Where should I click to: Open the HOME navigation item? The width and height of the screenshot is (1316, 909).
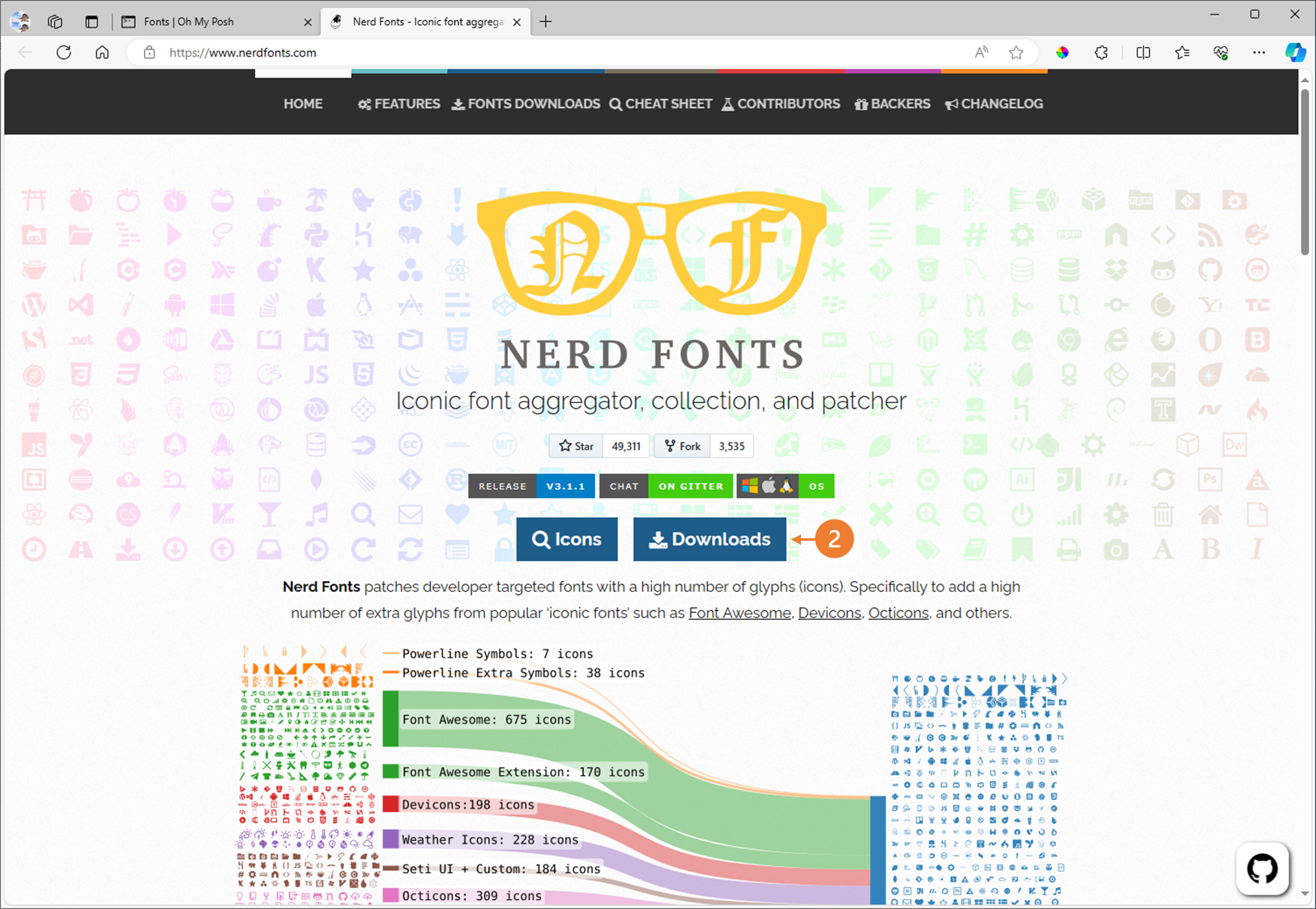point(303,104)
